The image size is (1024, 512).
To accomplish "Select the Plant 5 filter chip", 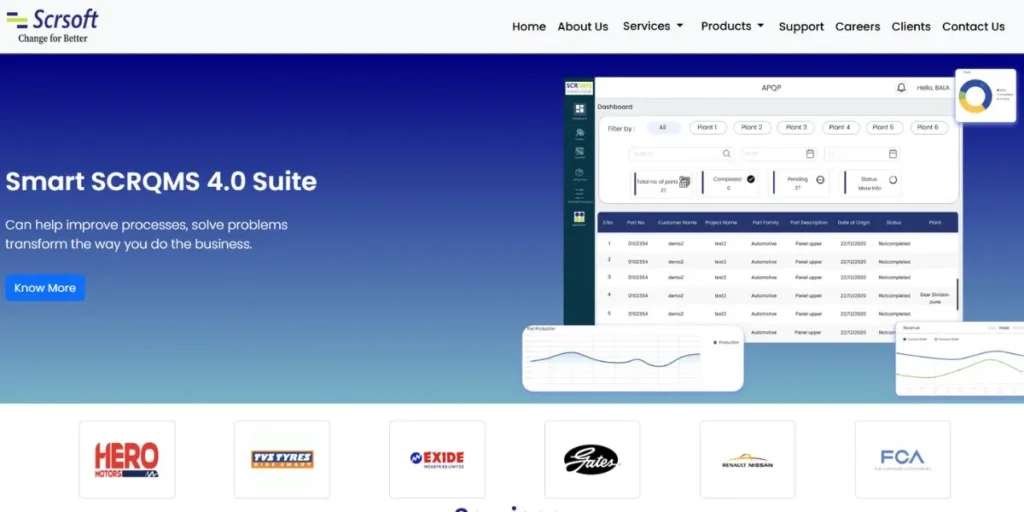I will [884, 128].
